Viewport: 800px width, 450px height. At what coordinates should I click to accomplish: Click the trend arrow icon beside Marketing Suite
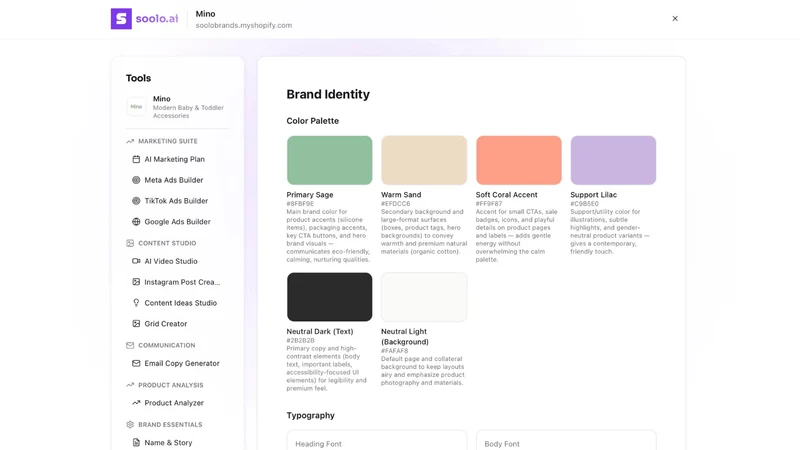(130, 141)
